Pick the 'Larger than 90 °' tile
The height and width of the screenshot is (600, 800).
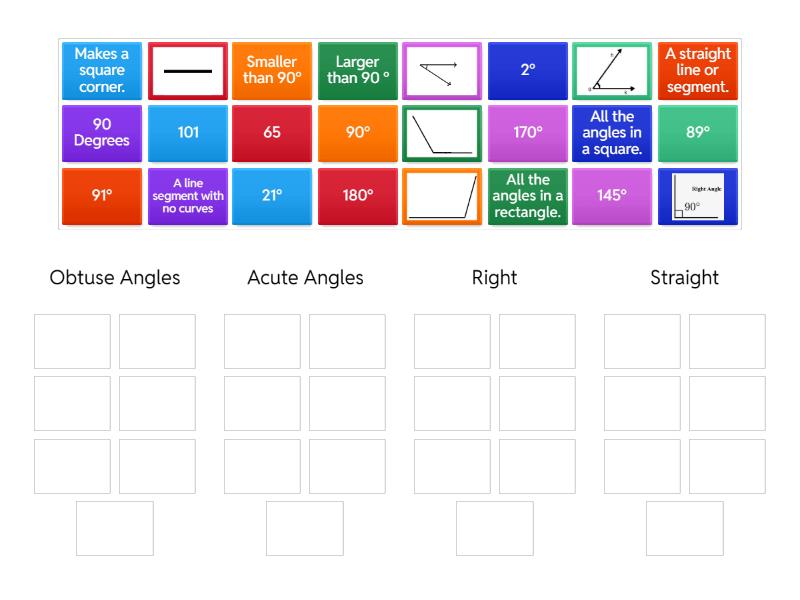pyautogui.click(x=357, y=71)
